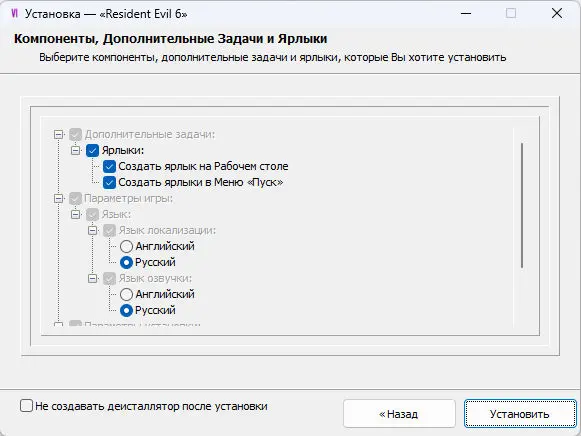The width and height of the screenshot is (581, 436).
Task: Enable Не создавать деинсталлятор после установки
Action: (26, 406)
